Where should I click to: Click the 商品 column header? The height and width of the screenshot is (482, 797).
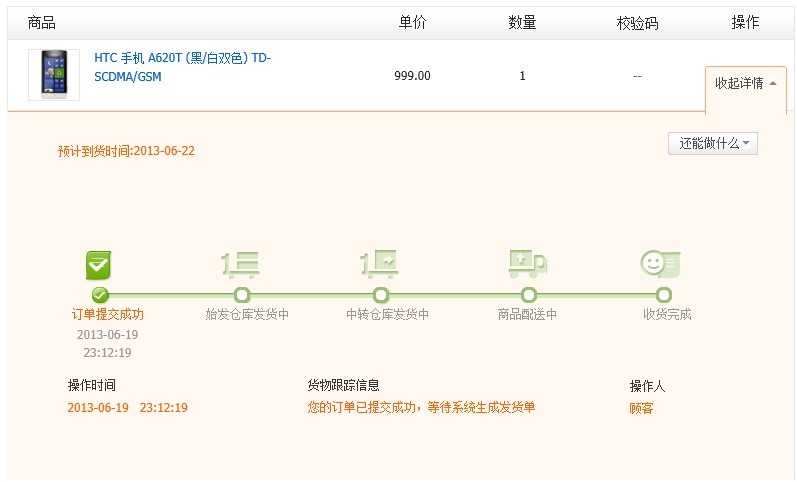click(42, 22)
